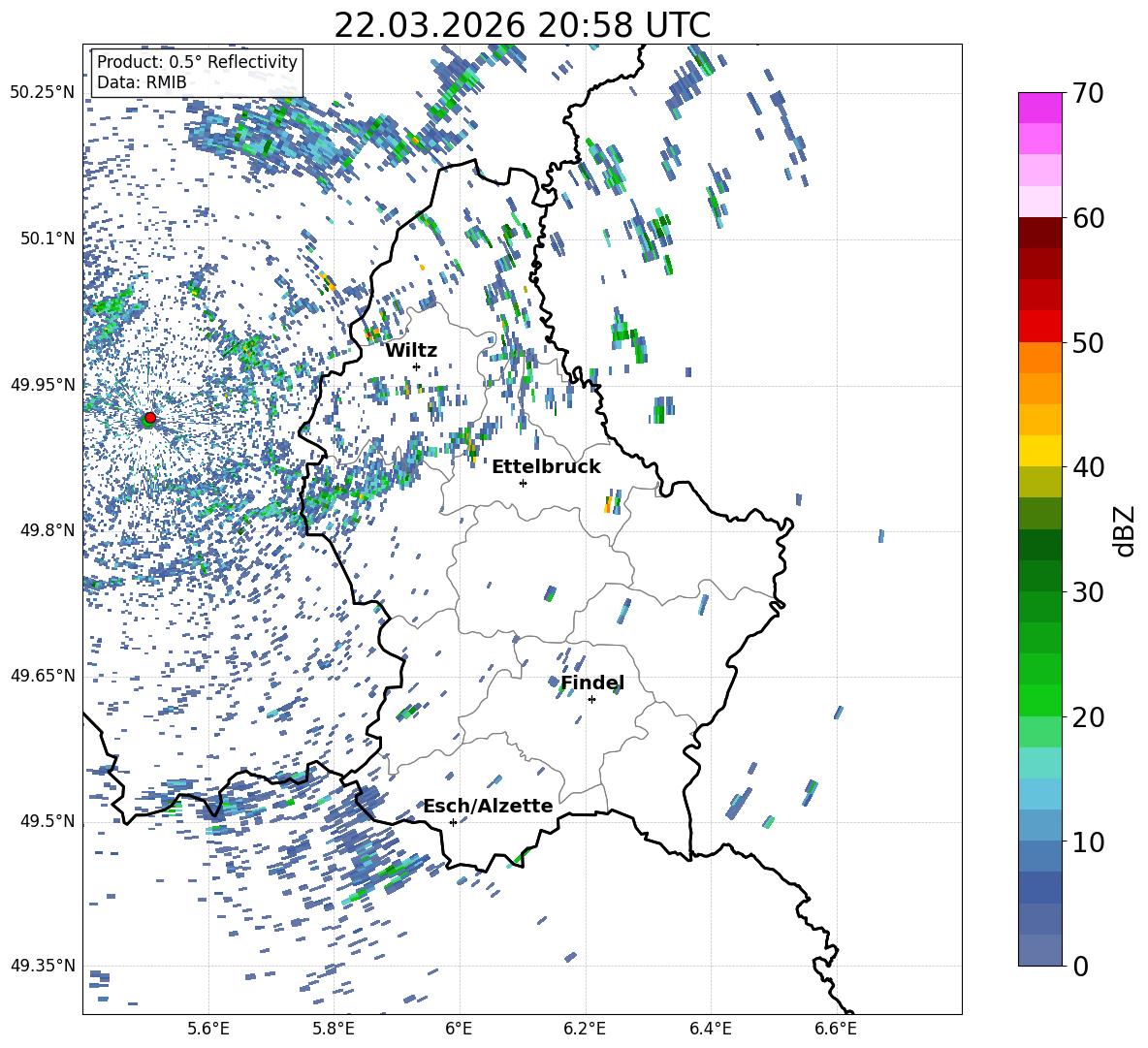Click the orange echo east of Ettelbruck
The height and width of the screenshot is (1048, 1148).
(608, 505)
